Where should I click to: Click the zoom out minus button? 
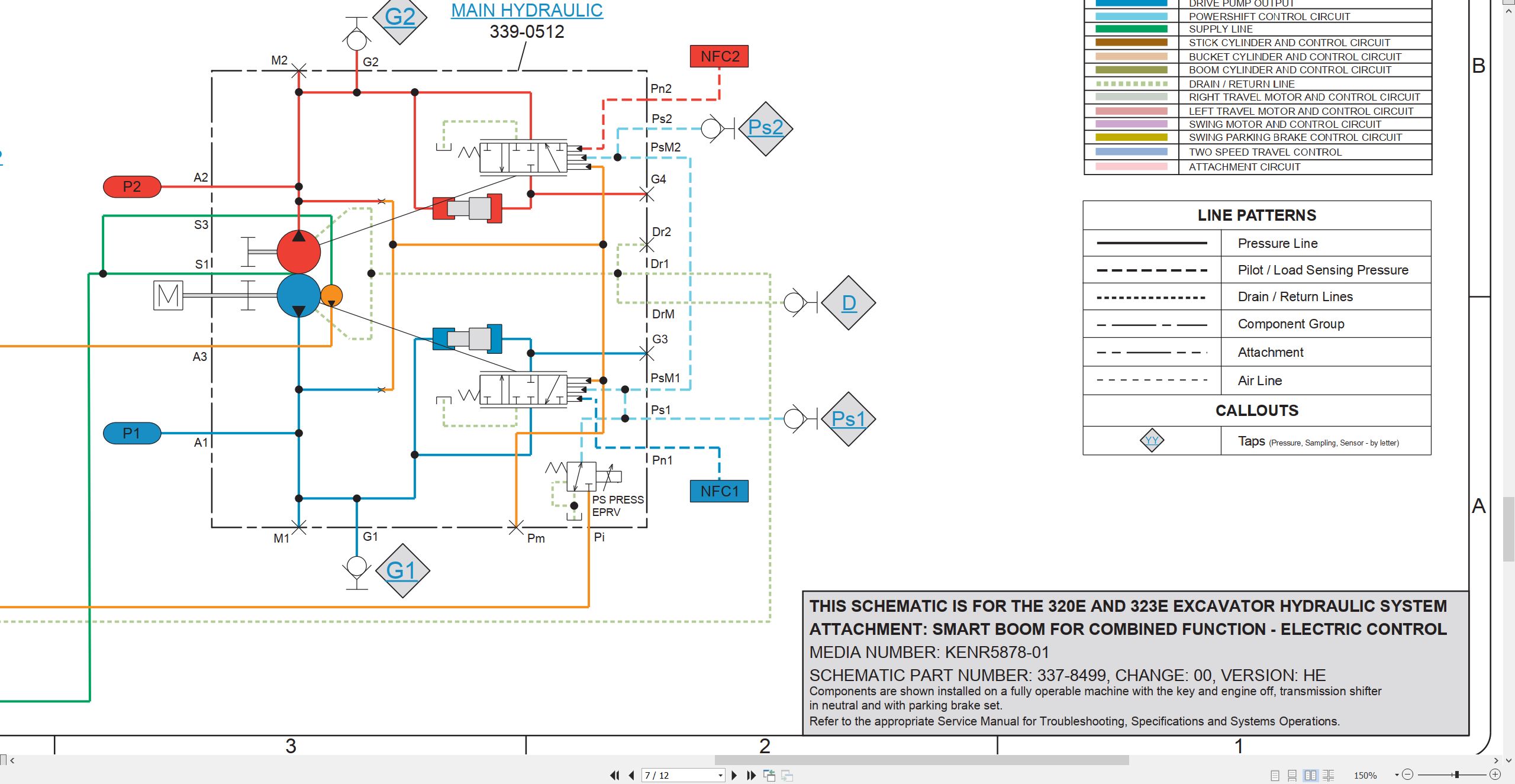1408,775
